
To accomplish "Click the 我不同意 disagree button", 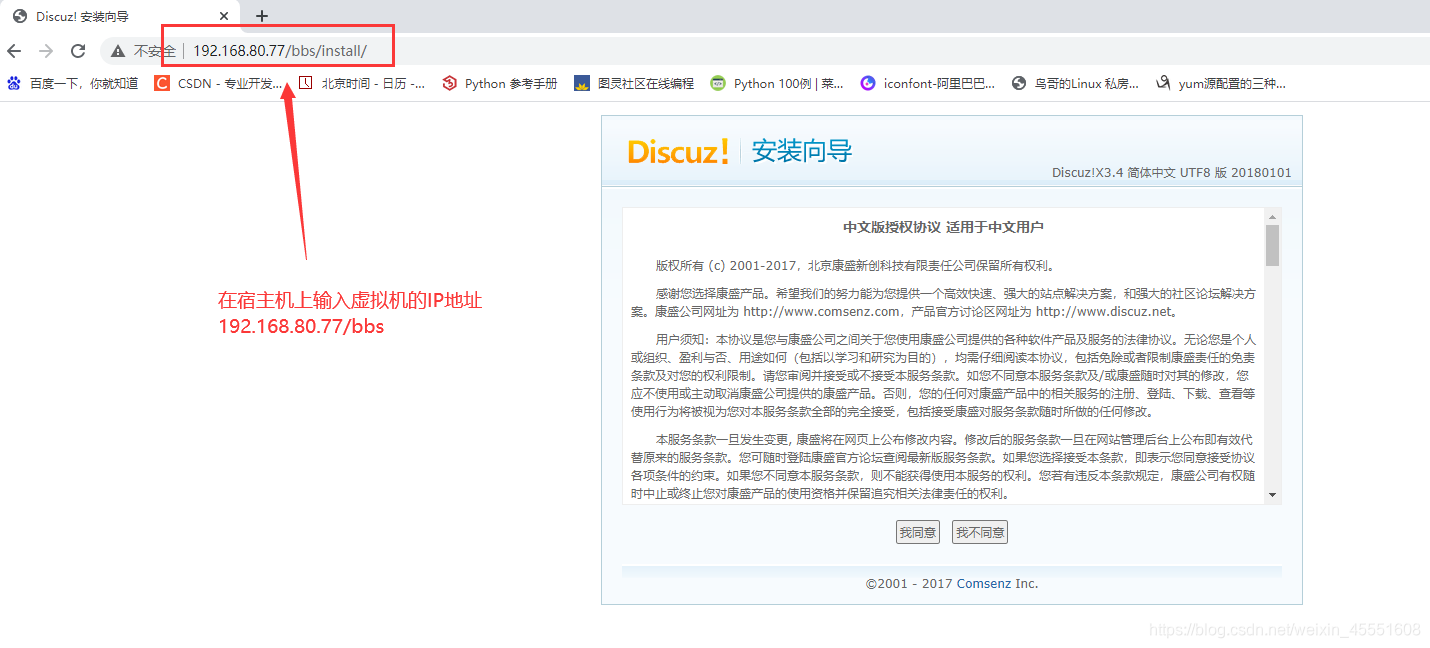I will pos(980,533).
